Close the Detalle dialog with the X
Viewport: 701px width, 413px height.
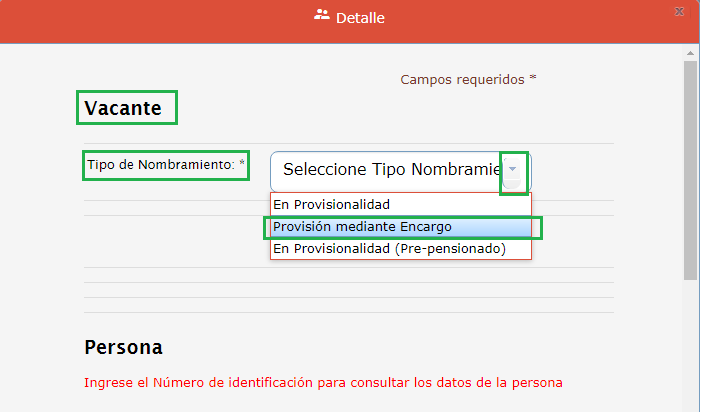[x=678, y=12]
